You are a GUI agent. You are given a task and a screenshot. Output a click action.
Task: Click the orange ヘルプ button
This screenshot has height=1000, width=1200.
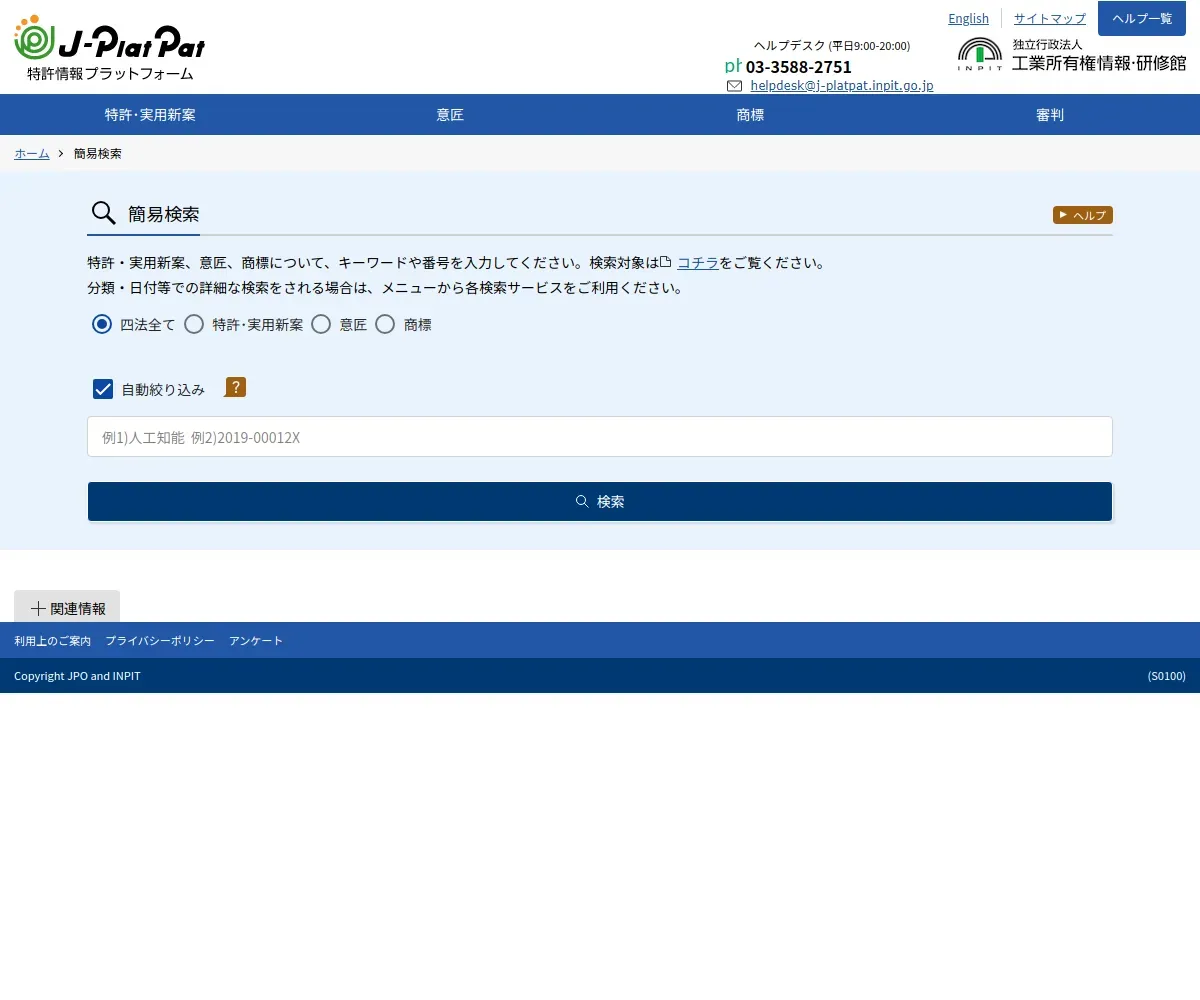click(x=1083, y=215)
